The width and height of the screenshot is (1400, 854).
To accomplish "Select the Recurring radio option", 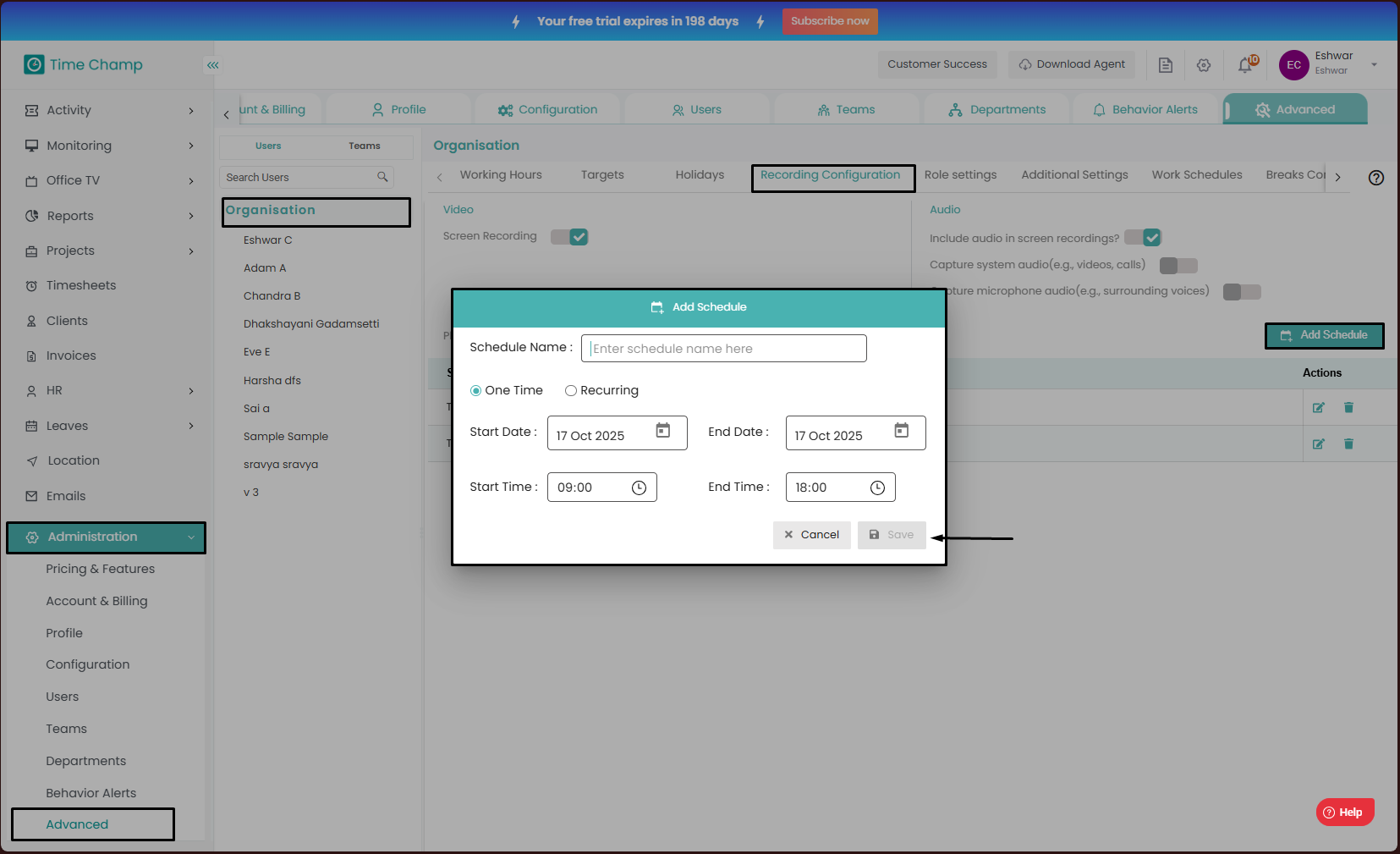I will (571, 391).
